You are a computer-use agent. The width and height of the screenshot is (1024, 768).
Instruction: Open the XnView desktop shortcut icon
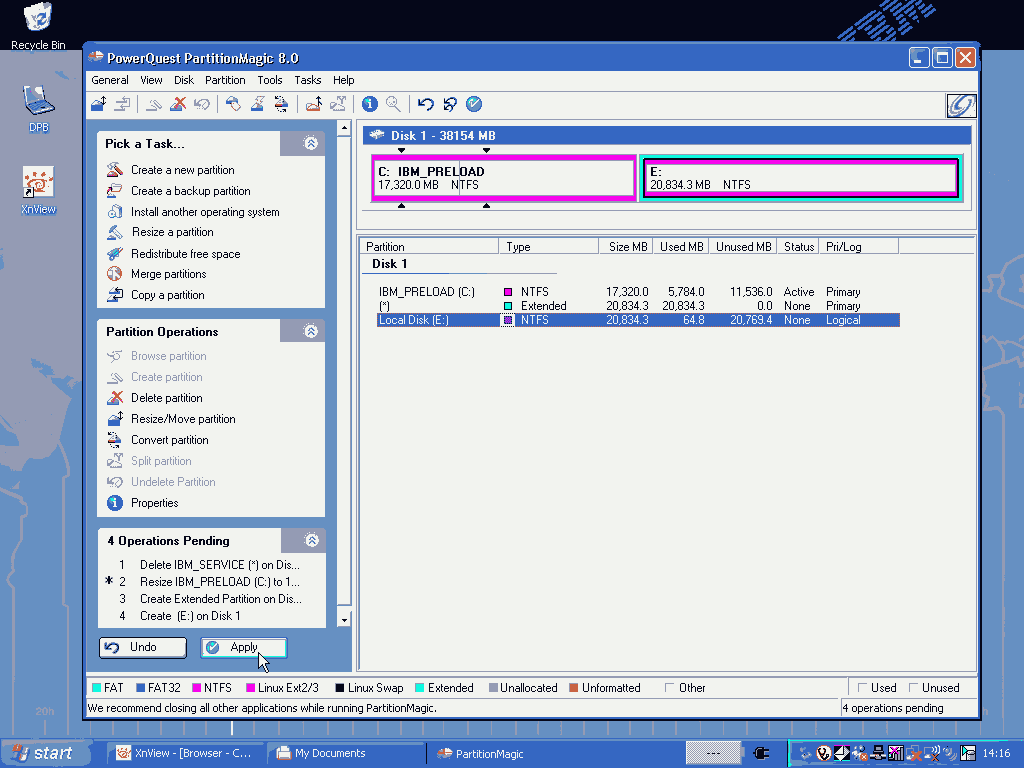point(38,184)
